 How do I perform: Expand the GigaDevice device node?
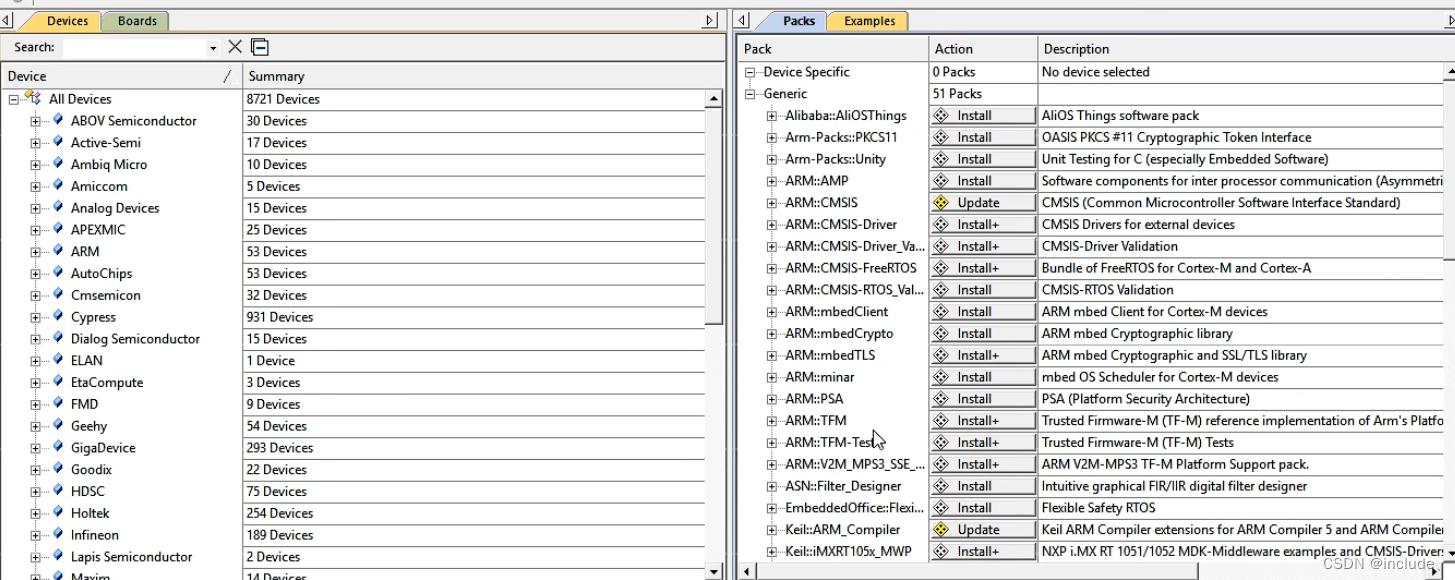[36, 448]
